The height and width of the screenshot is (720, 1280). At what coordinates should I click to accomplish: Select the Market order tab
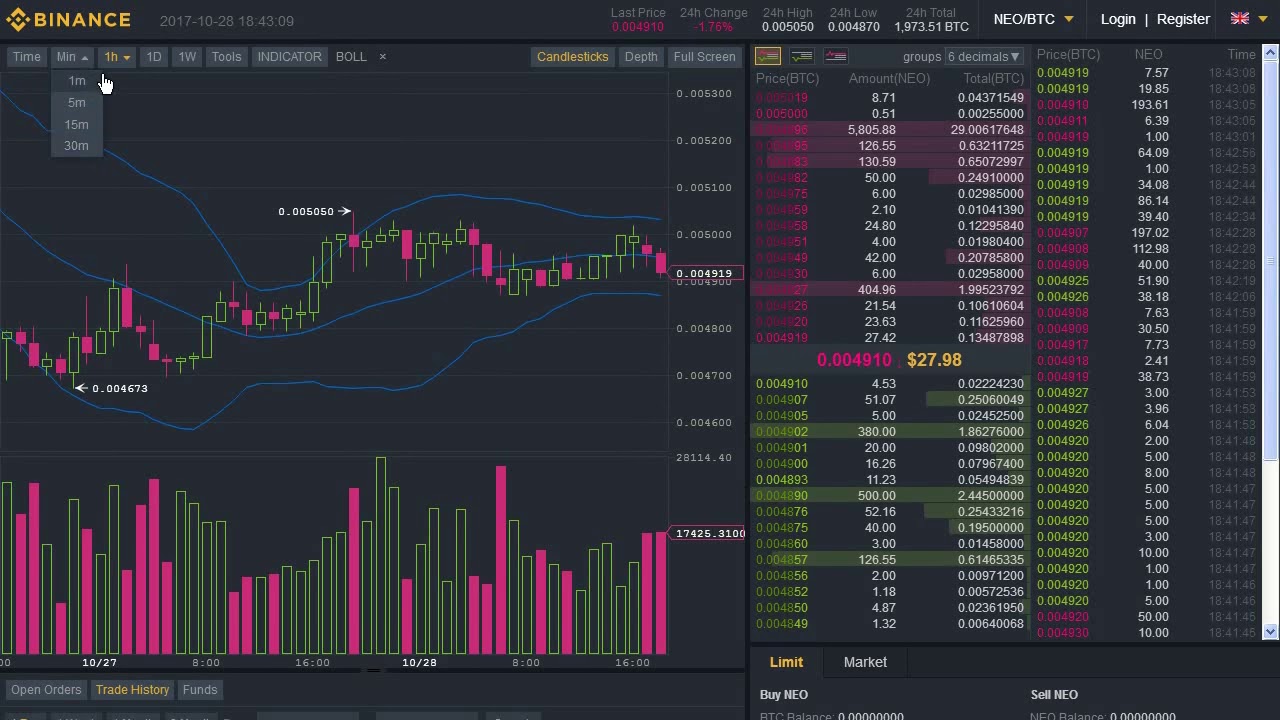tap(865, 662)
